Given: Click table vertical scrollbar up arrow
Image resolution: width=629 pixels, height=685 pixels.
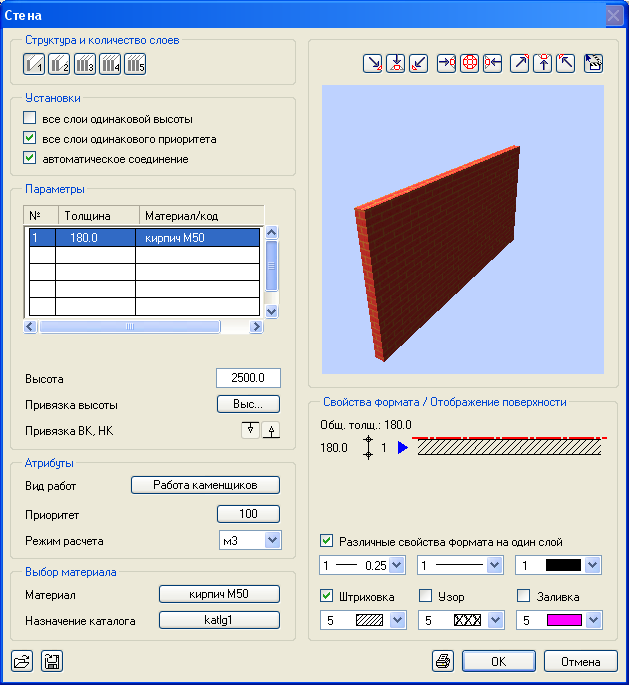Looking at the screenshot, I should pos(271,232).
